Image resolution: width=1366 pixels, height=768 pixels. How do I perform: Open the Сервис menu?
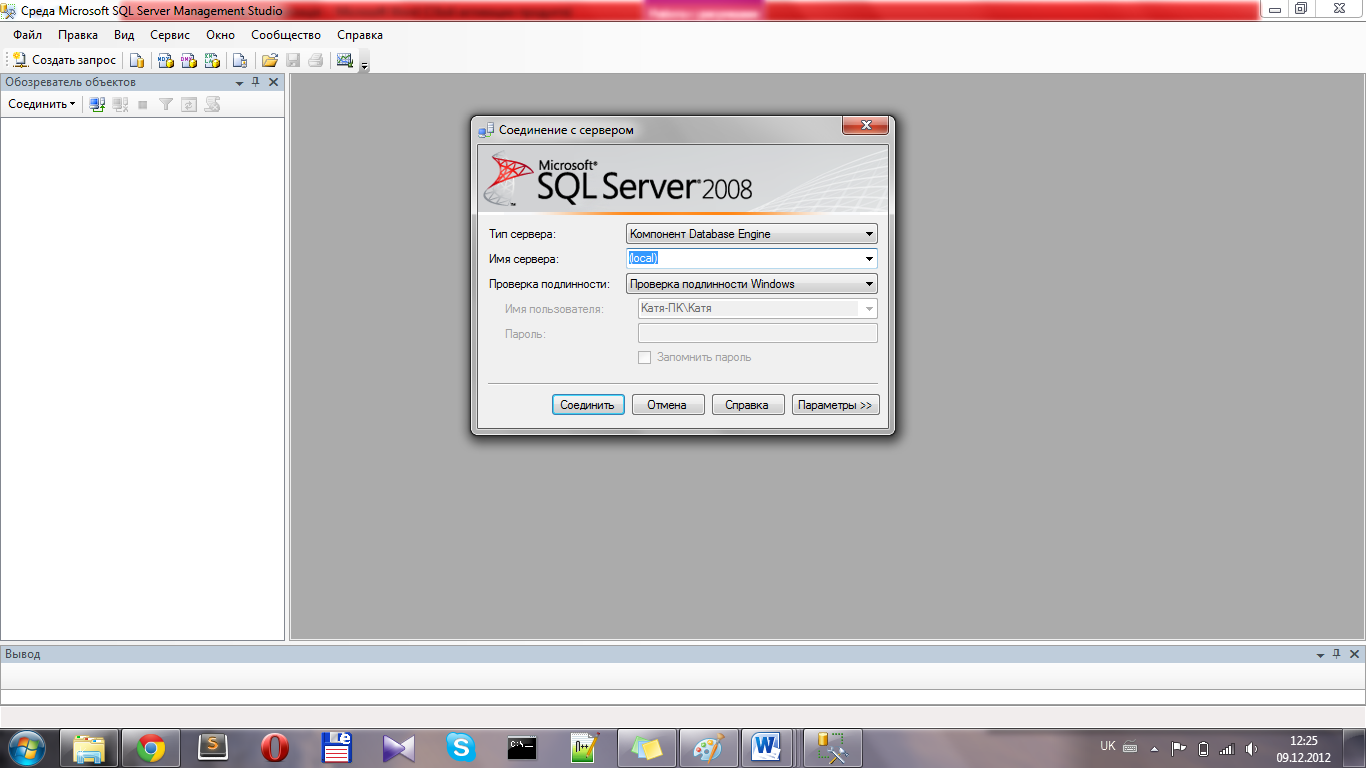(x=170, y=35)
